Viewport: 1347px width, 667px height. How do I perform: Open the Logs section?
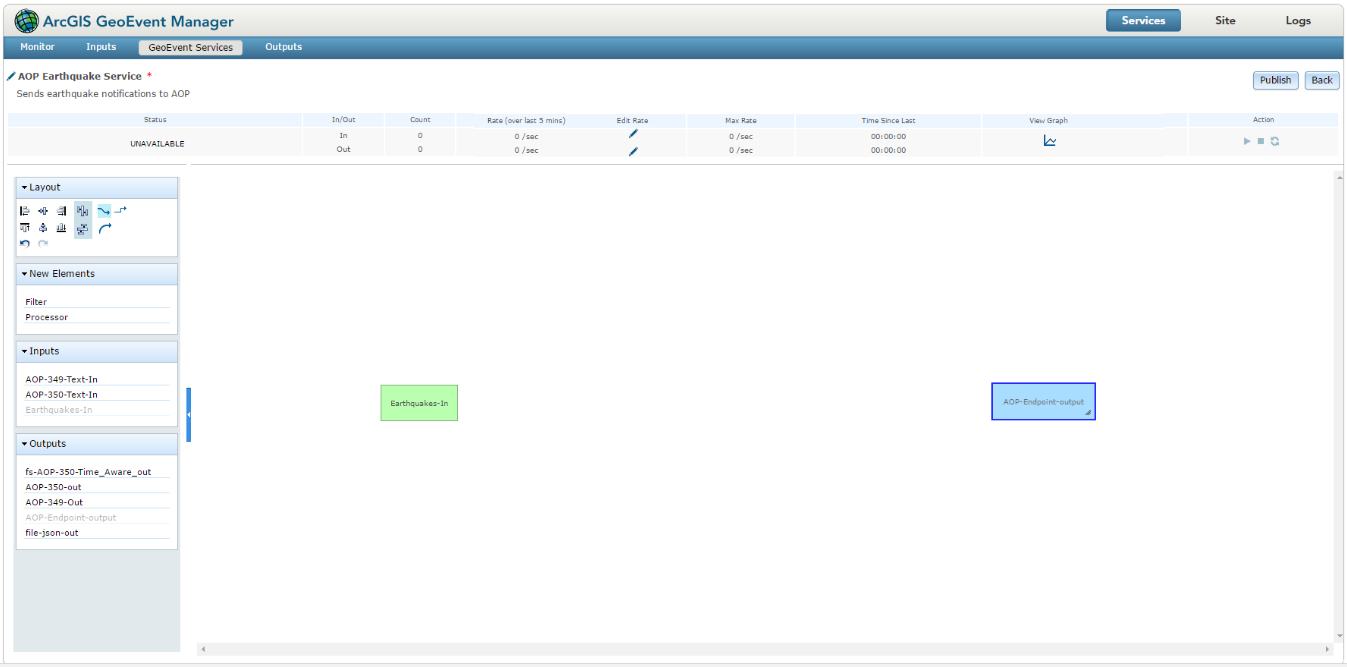coord(1298,20)
